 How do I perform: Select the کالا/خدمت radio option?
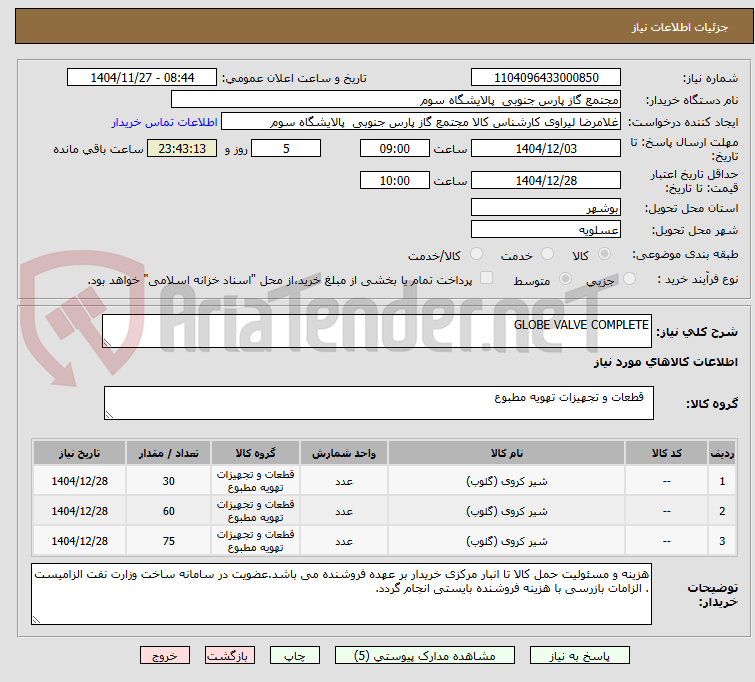pos(476,254)
